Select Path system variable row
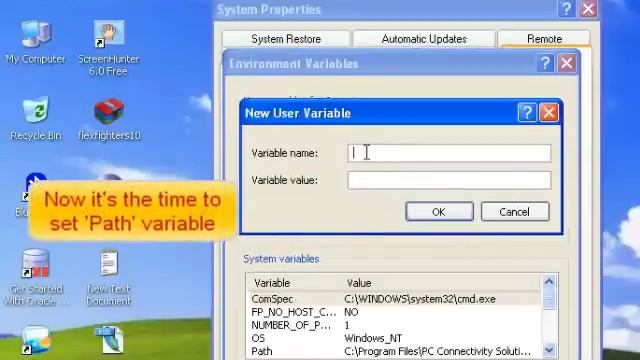This screenshot has width=640, height=360. (x=394, y=351)
